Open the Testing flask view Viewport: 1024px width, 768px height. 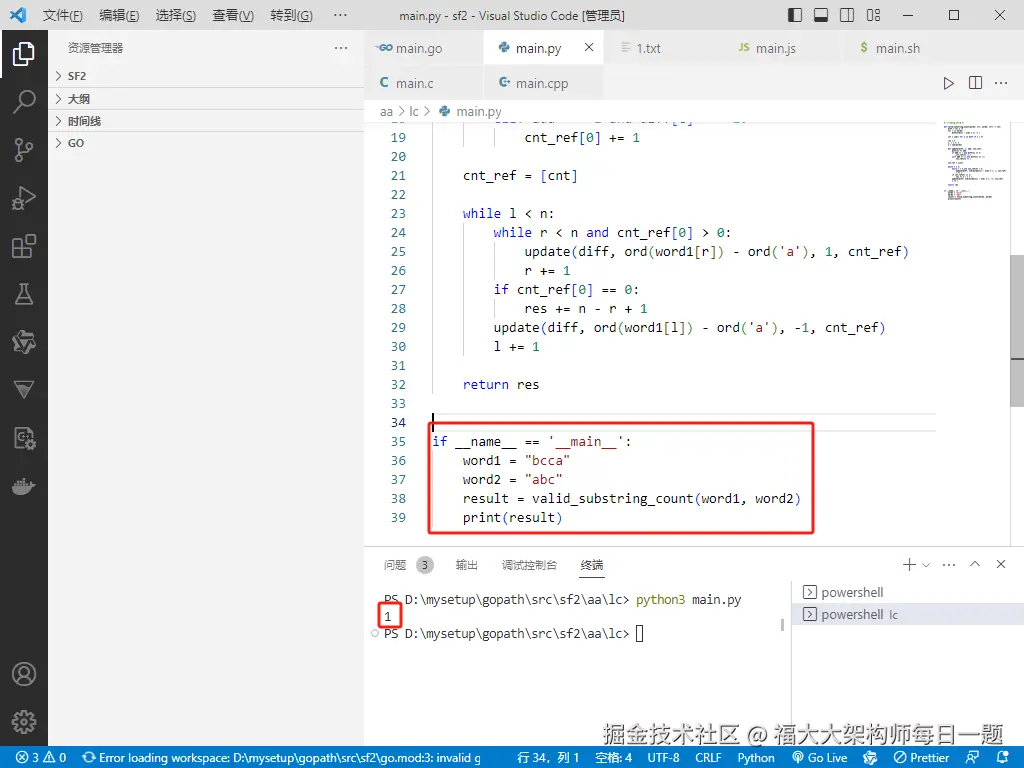[24, 295]
